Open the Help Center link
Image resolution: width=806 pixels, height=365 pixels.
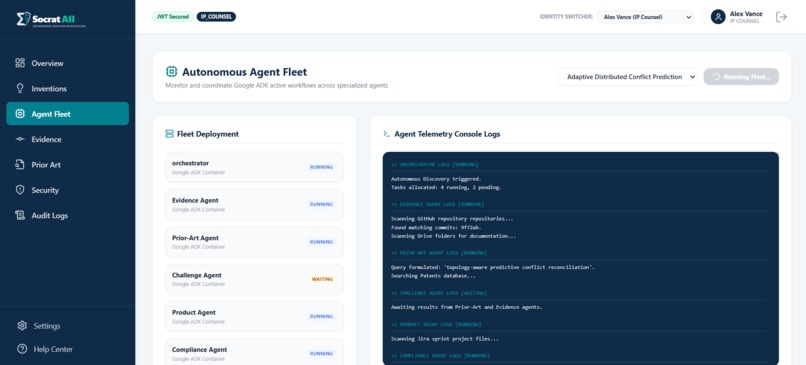pyautogui.click(x=67, y=349)
